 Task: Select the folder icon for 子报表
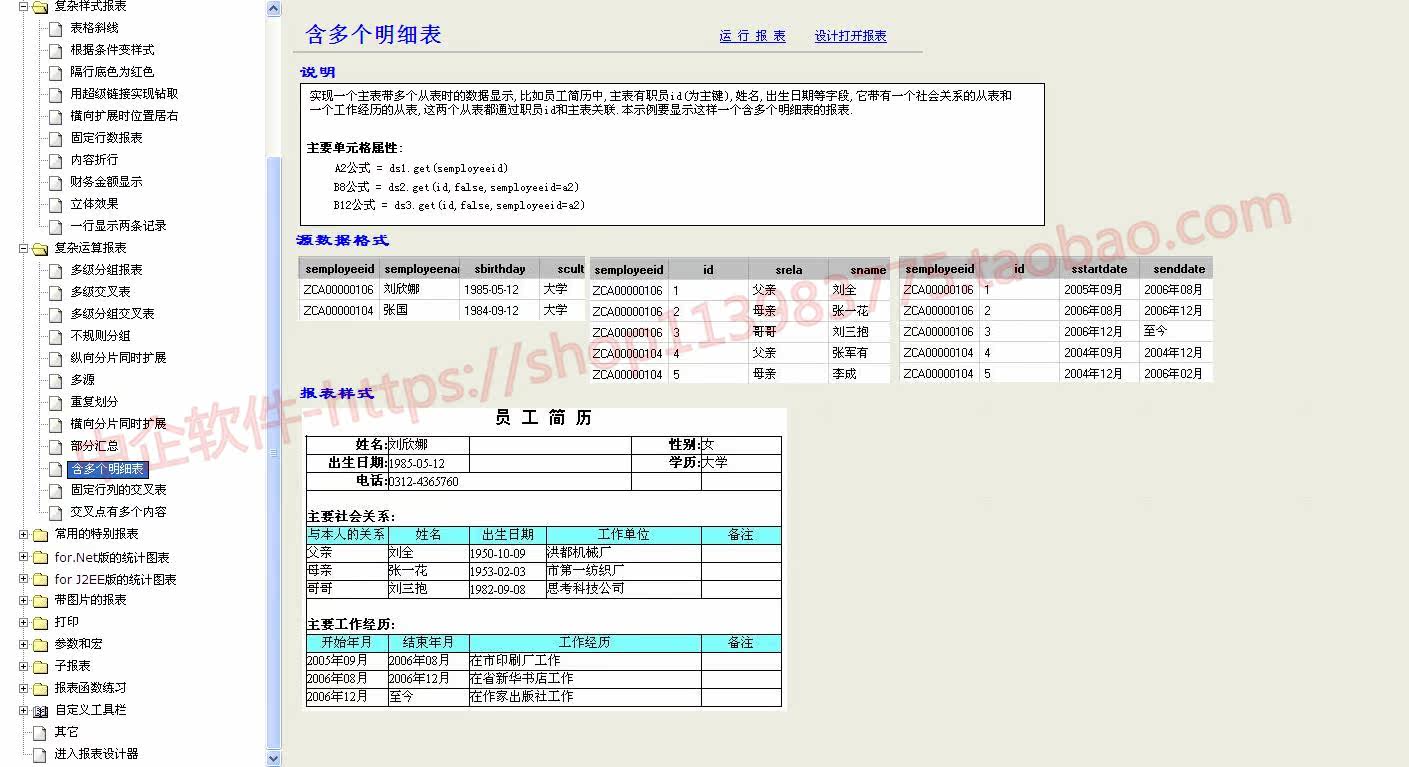(x=41, y=666)
